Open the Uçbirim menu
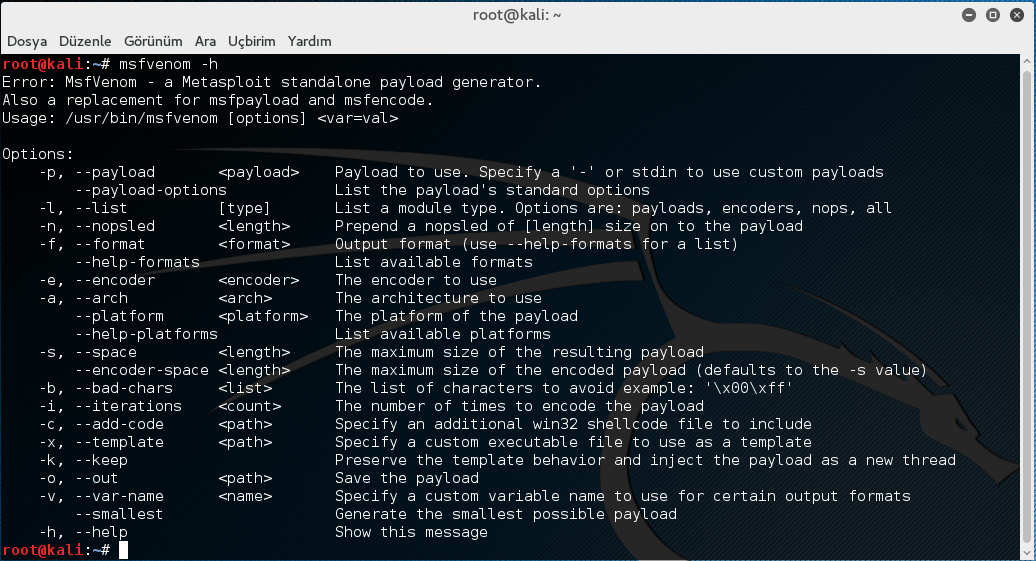The width and height of the screenshot is (1036, 561). (x=251, y=41)
